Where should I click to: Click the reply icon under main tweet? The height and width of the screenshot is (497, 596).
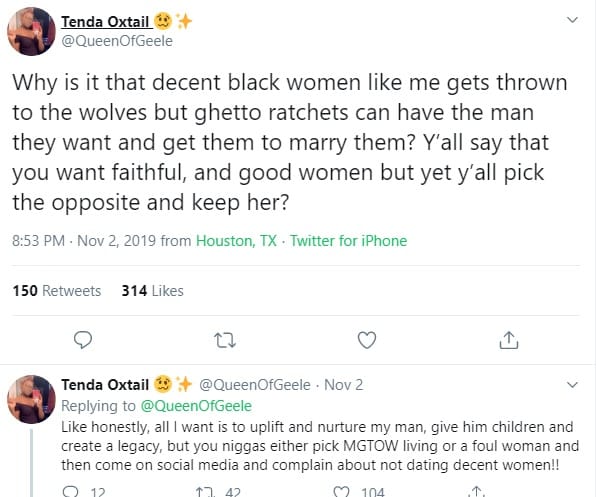(x=82, y=340)
